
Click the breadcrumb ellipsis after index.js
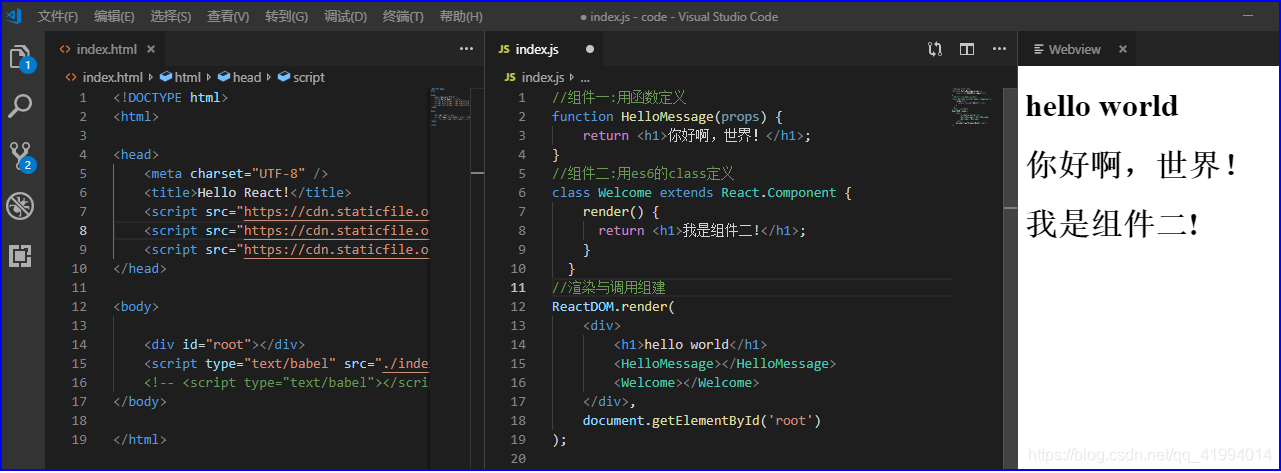[x=585, y=77]
